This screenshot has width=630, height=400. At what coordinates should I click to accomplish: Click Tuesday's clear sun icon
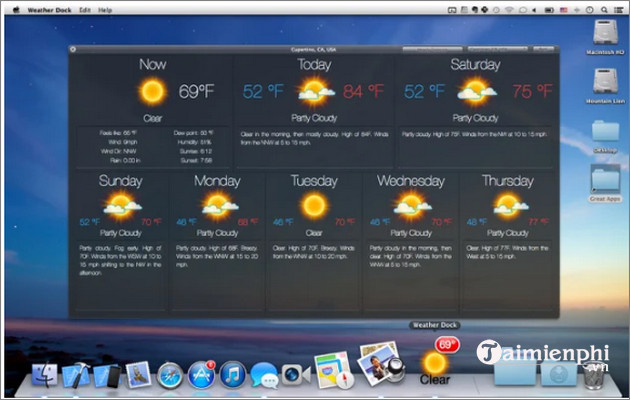[x=314, y=205]
